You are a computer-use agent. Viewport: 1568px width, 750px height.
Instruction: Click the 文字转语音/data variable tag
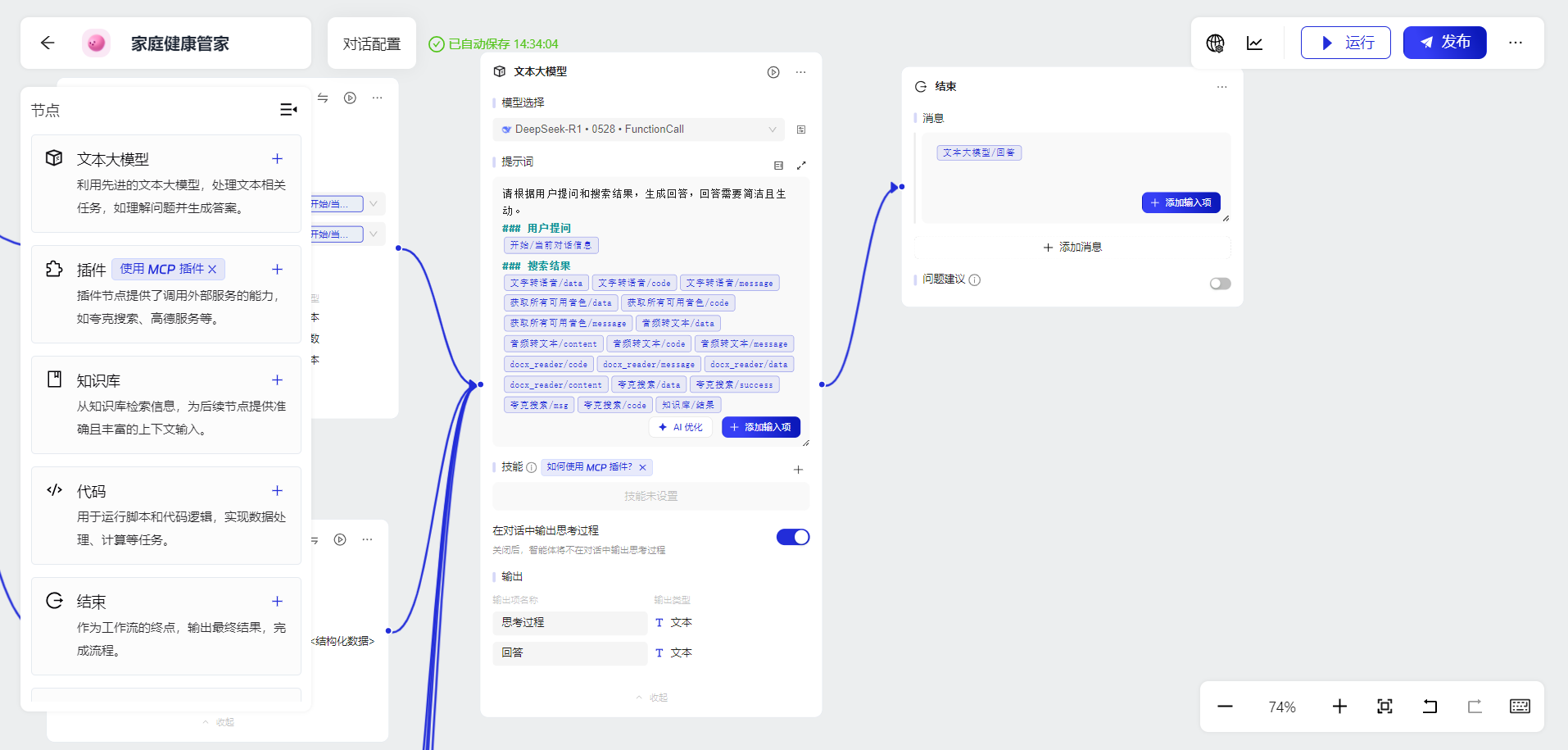[546, 283]
